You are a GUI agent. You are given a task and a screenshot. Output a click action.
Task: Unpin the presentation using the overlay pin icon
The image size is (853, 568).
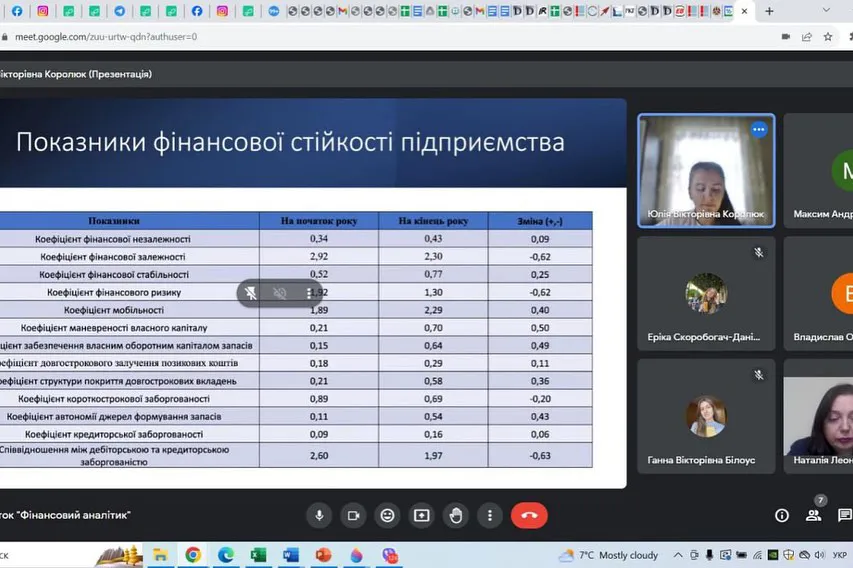tap(252, 293)
